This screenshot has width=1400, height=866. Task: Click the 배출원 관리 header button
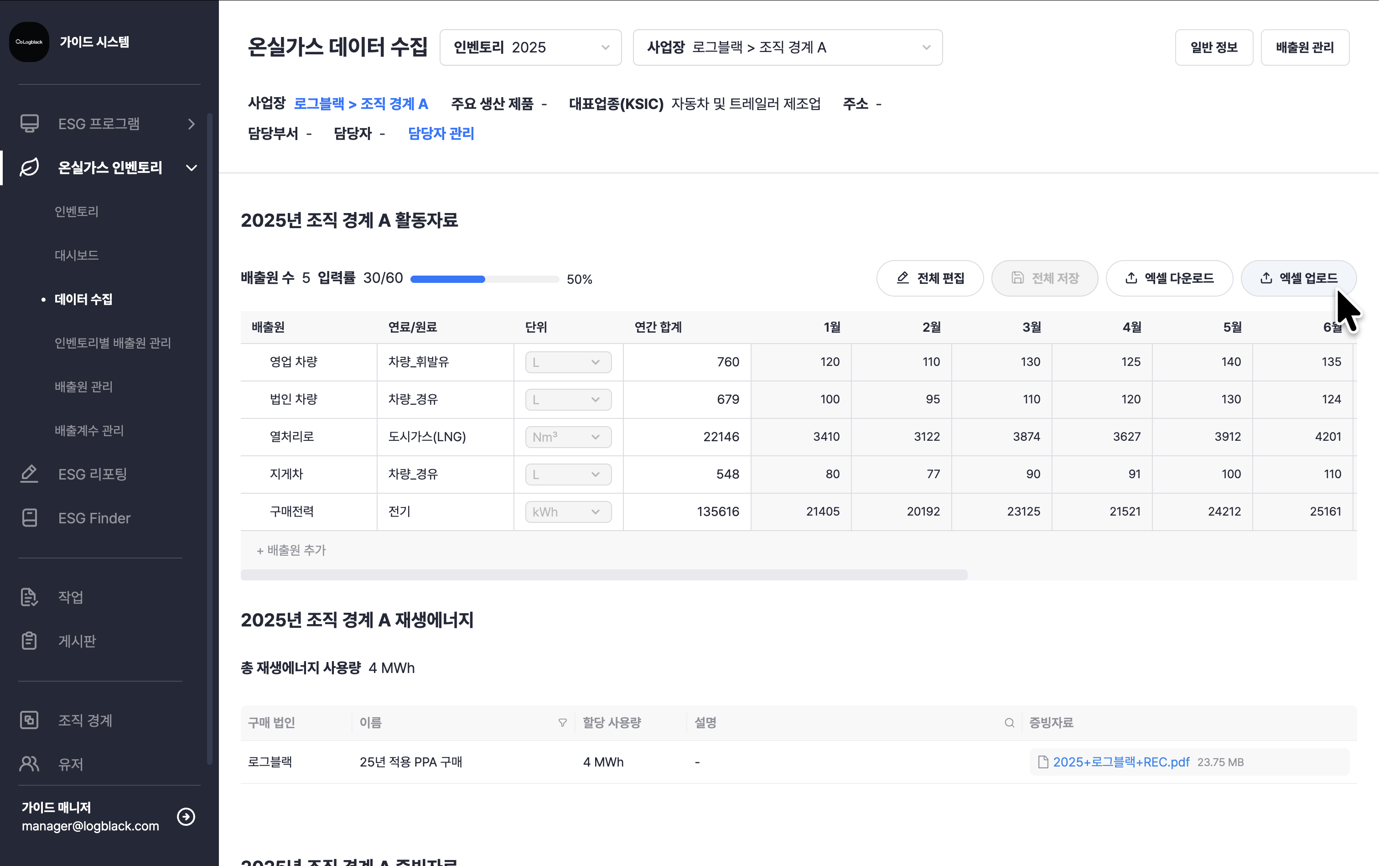tap(1304, 47)
